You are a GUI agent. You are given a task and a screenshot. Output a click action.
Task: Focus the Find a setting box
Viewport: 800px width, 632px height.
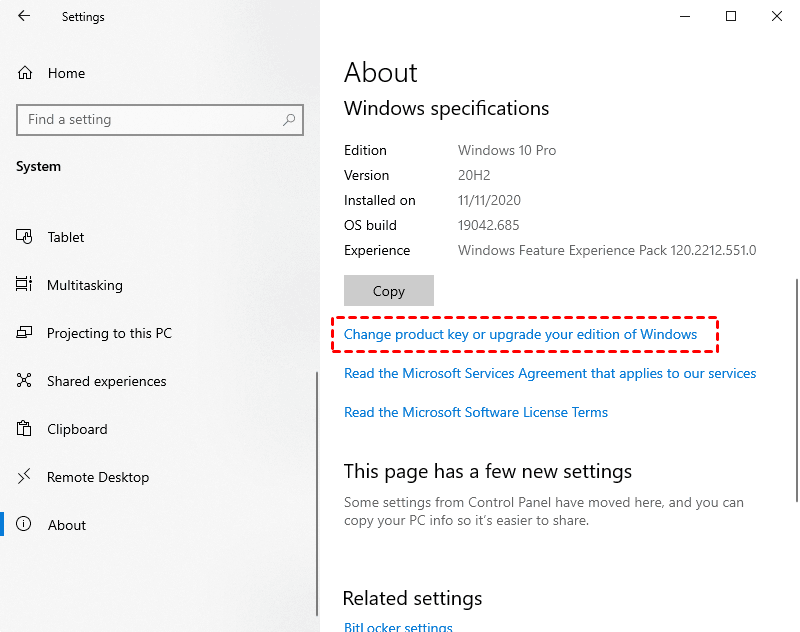pos(160,120)
